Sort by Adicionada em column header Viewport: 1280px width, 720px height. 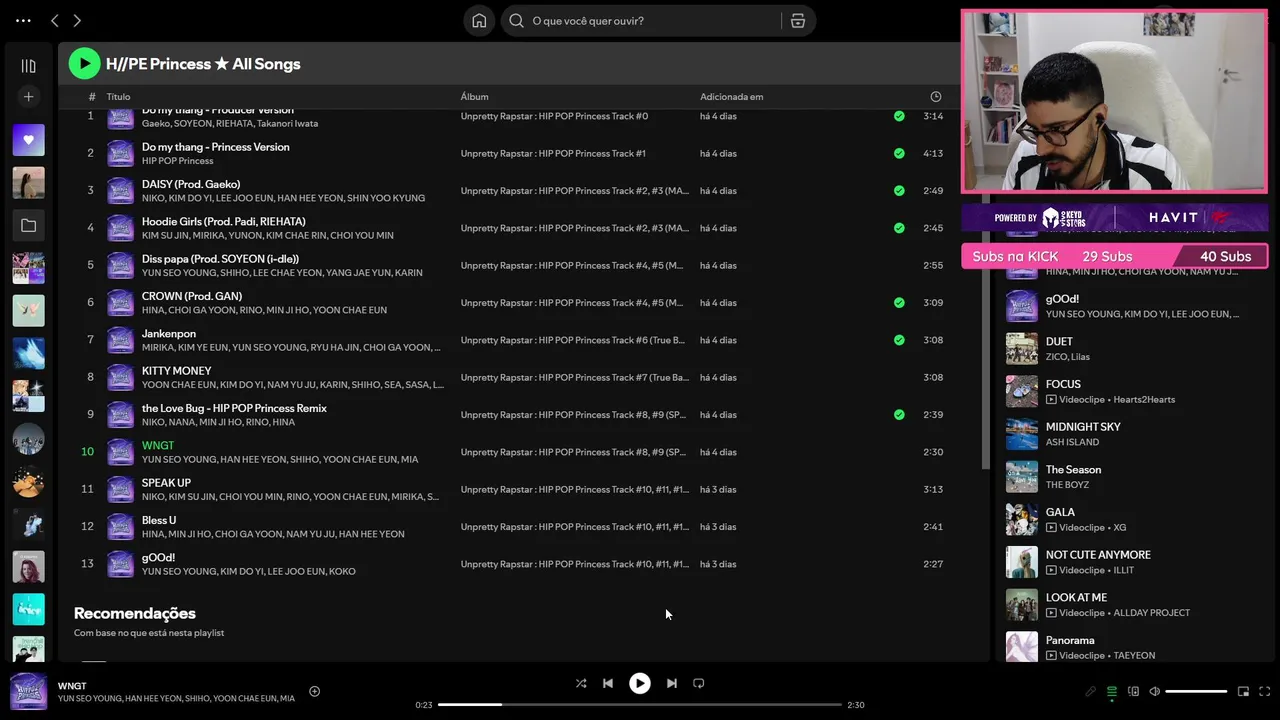click(731, 97)
